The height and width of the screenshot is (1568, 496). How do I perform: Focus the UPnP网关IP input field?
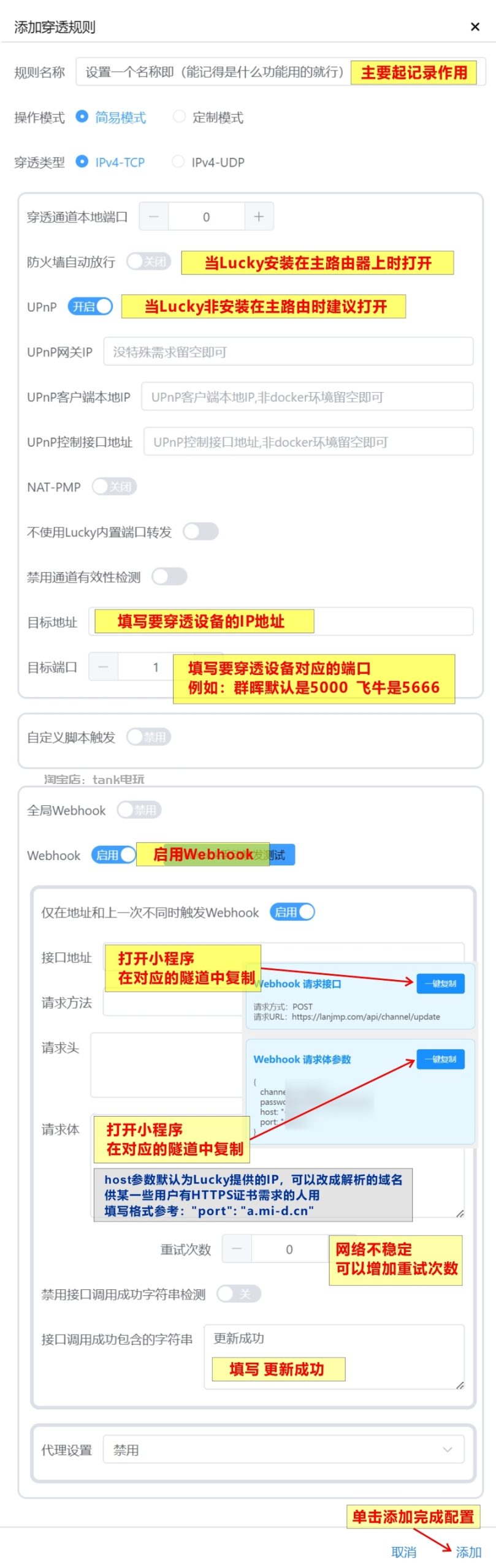(288, 352)
